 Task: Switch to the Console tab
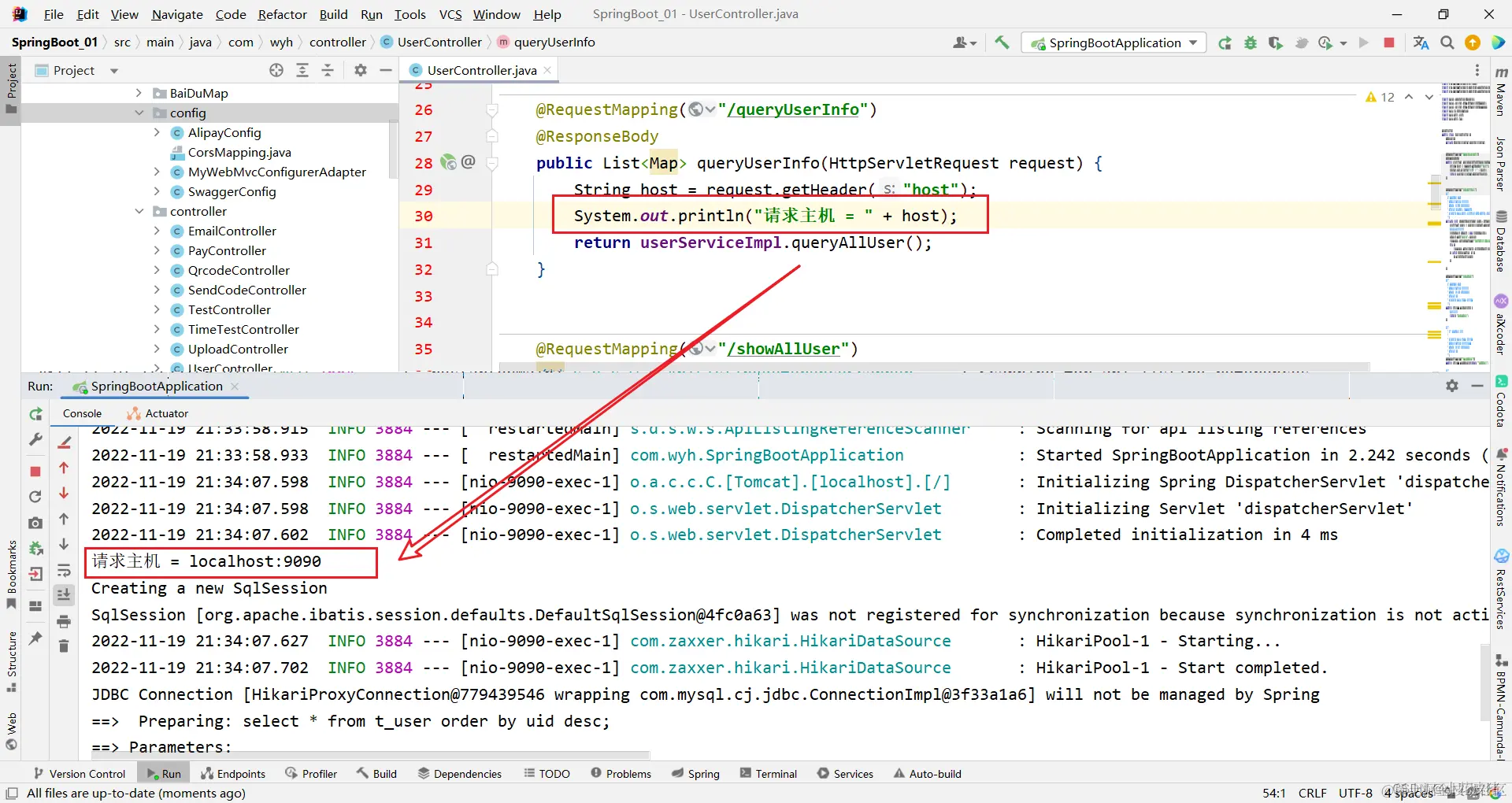pyautogui.click(x=82, y=413)
